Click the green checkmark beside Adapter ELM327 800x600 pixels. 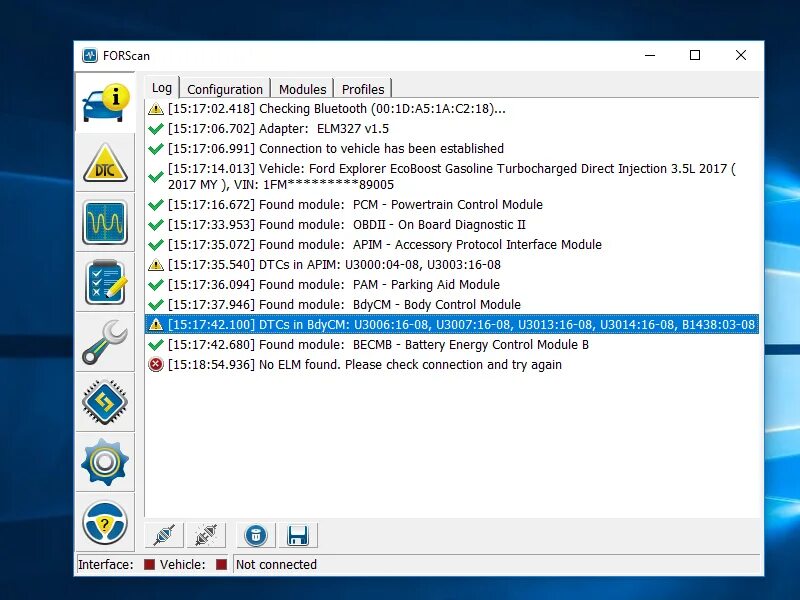pos(156,129)
